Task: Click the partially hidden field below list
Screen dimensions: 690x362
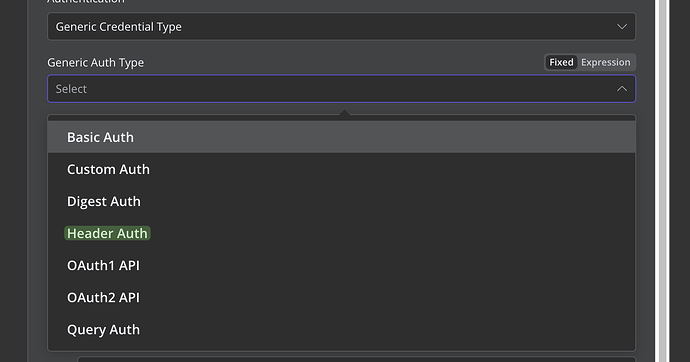Action: point(356,359)
